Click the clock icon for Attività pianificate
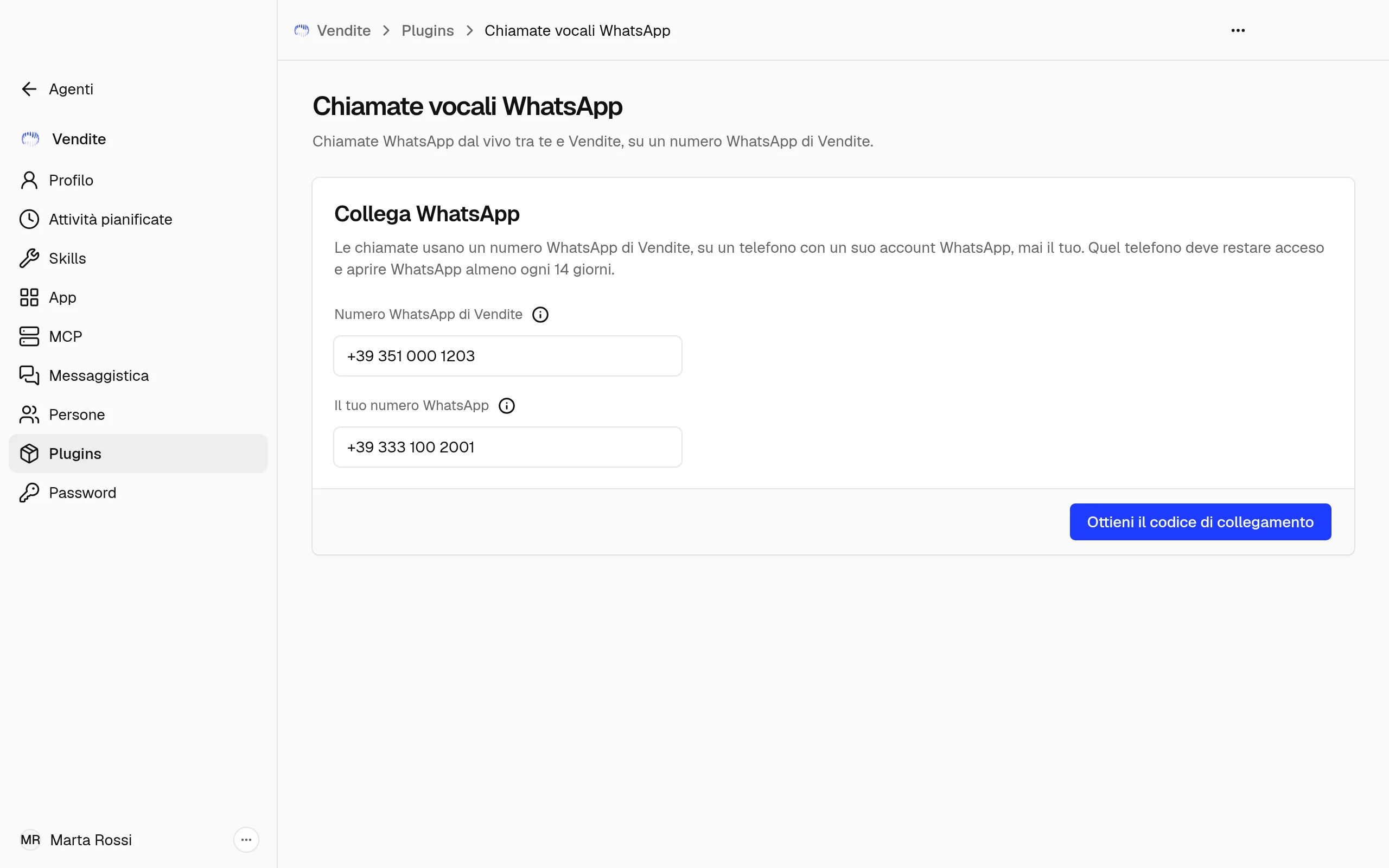1389x868 pixels. pos(29,219)
